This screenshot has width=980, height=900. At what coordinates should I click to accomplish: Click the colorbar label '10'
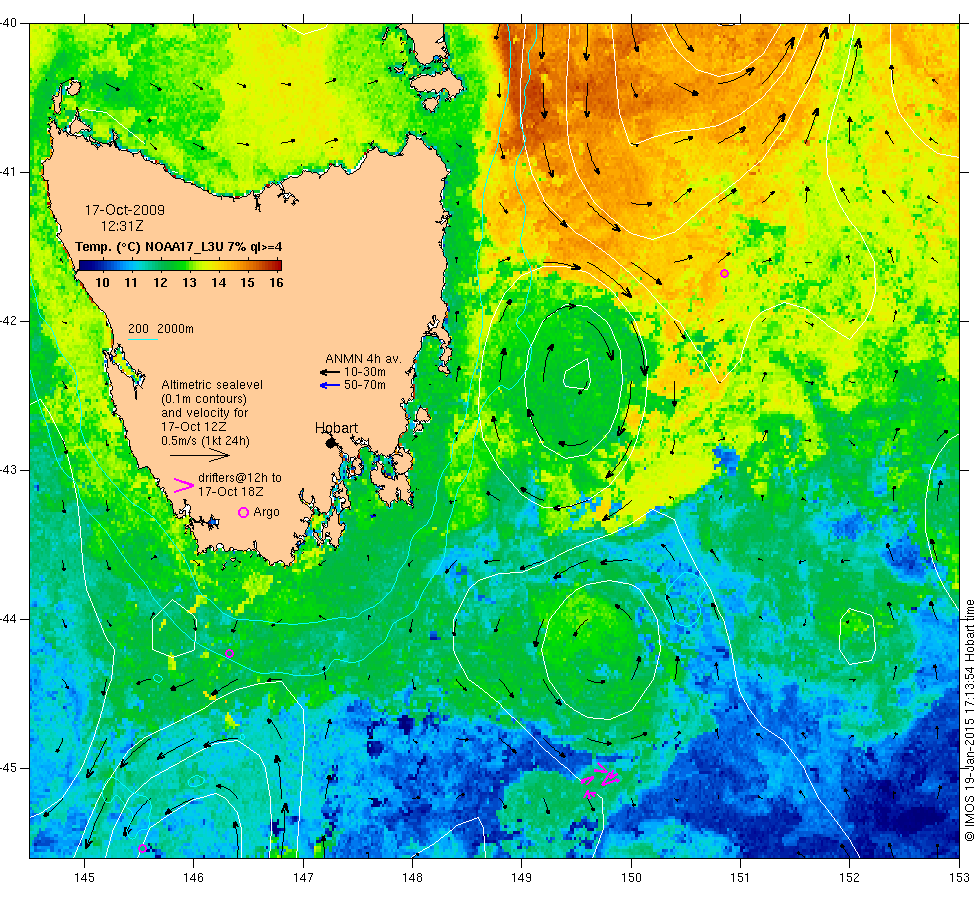102,283
